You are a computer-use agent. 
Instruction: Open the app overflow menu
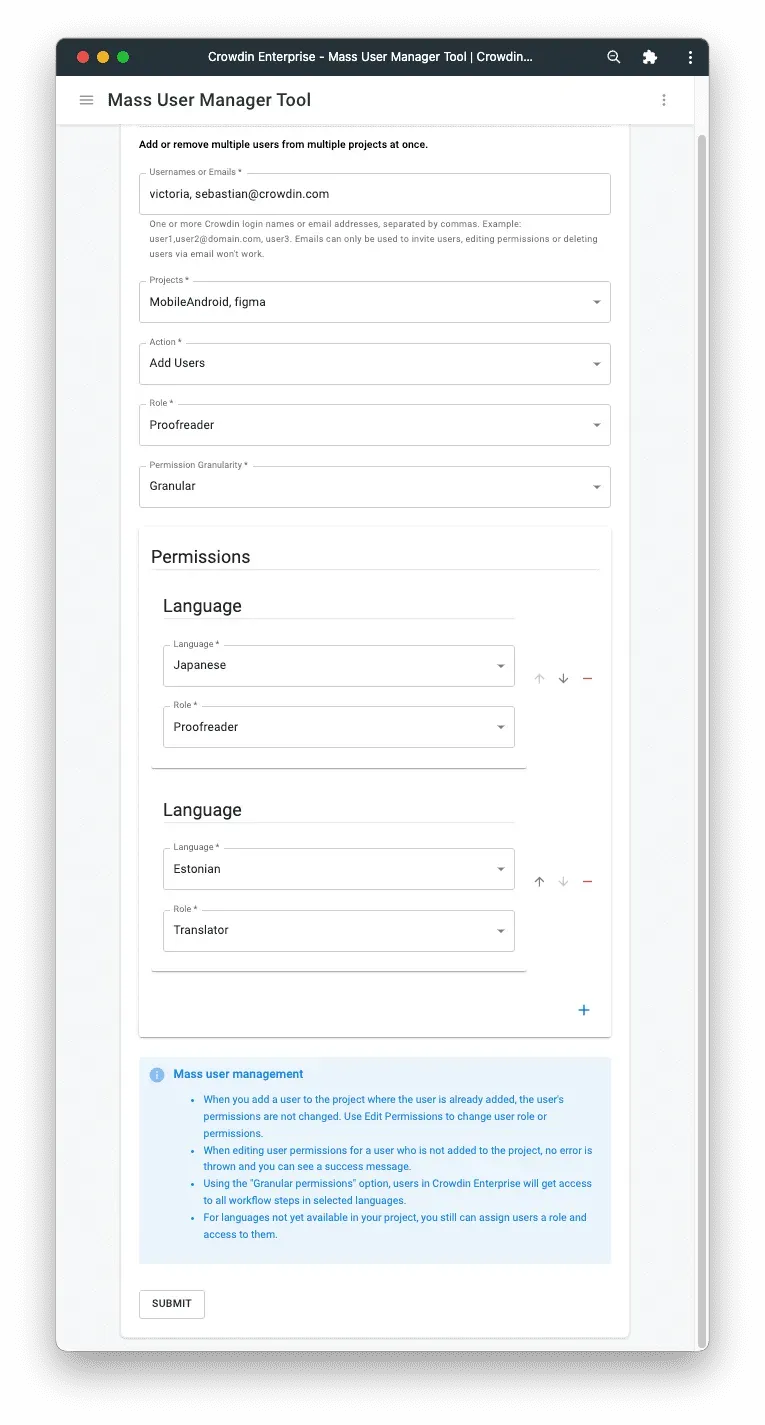click(664, 100)
